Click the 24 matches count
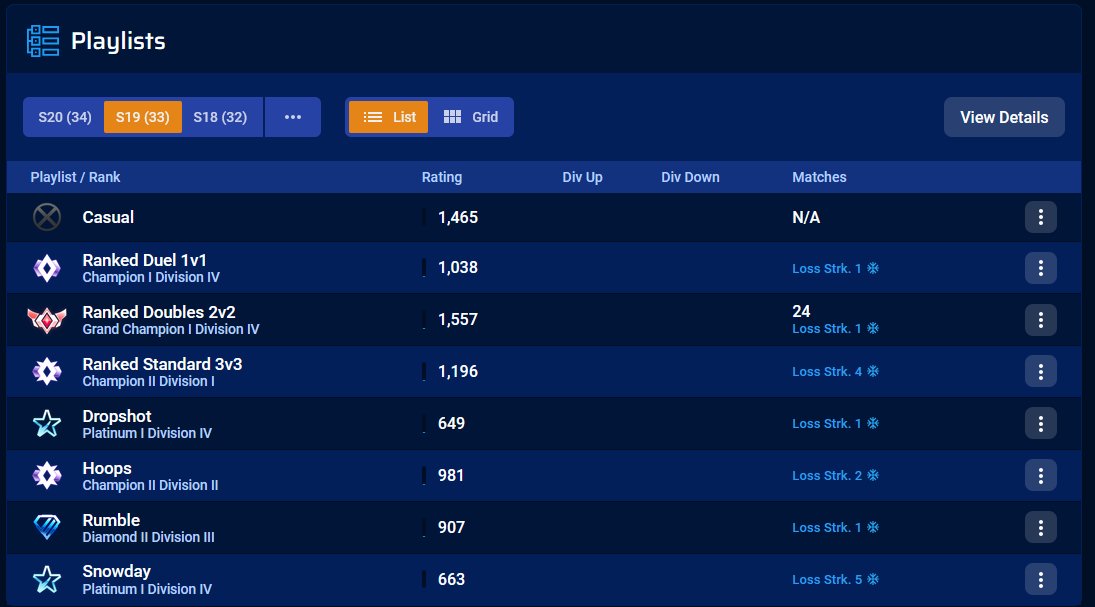1095x607 pixels. coord(801,311)
